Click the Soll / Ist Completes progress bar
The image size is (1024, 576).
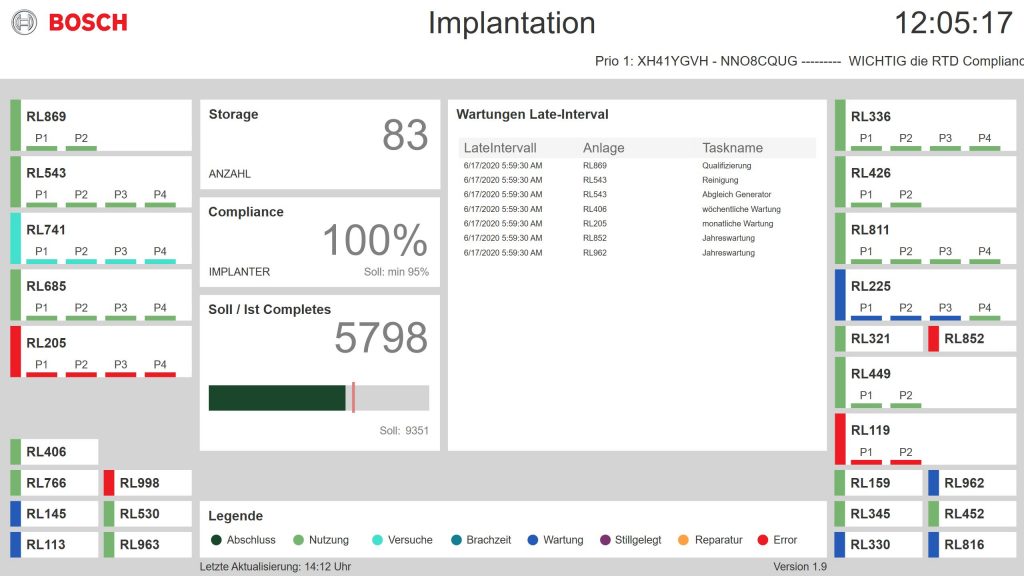318,398
